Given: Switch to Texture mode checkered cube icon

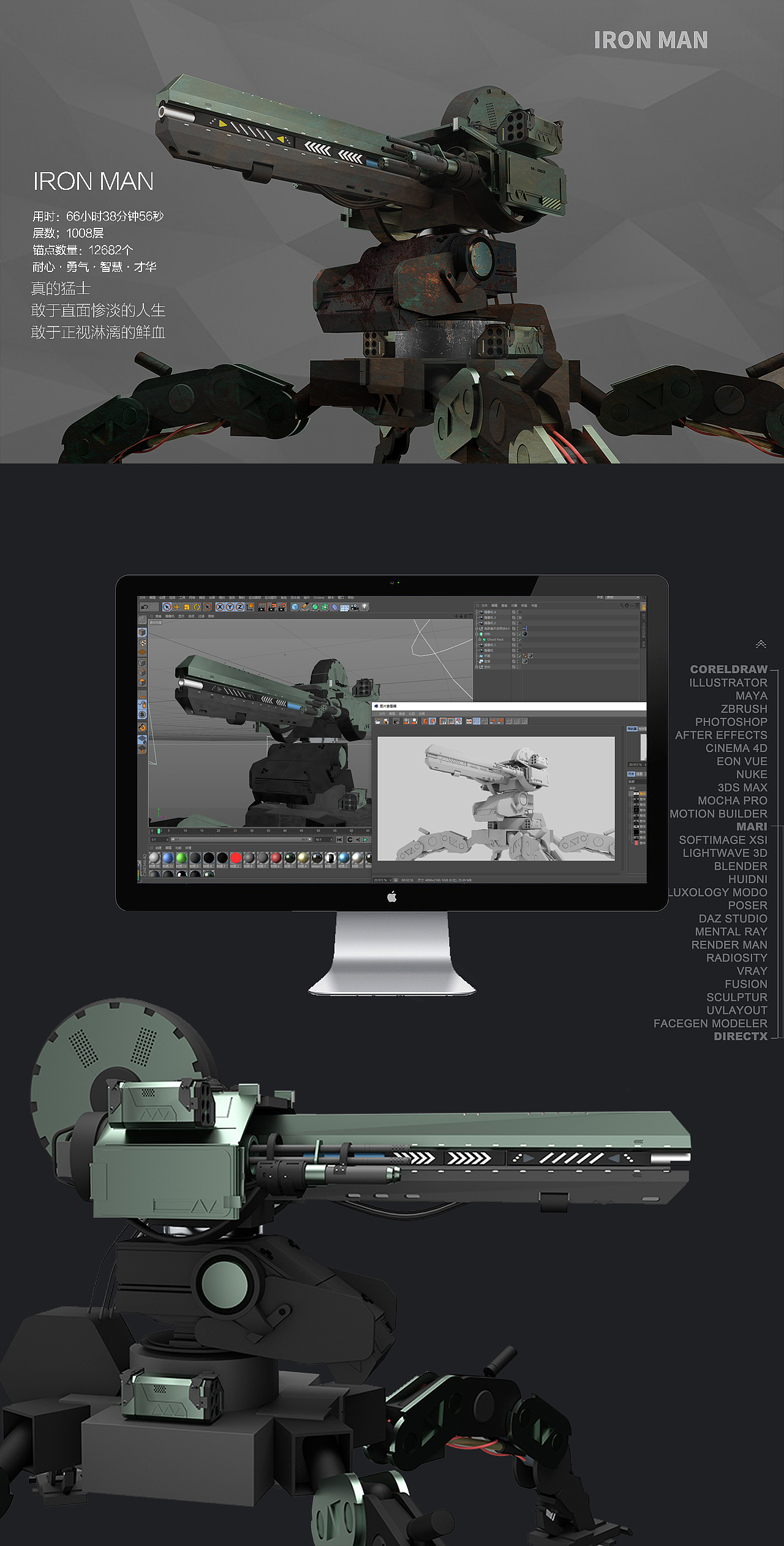Looking at the screenshot, I should (142, 643).
